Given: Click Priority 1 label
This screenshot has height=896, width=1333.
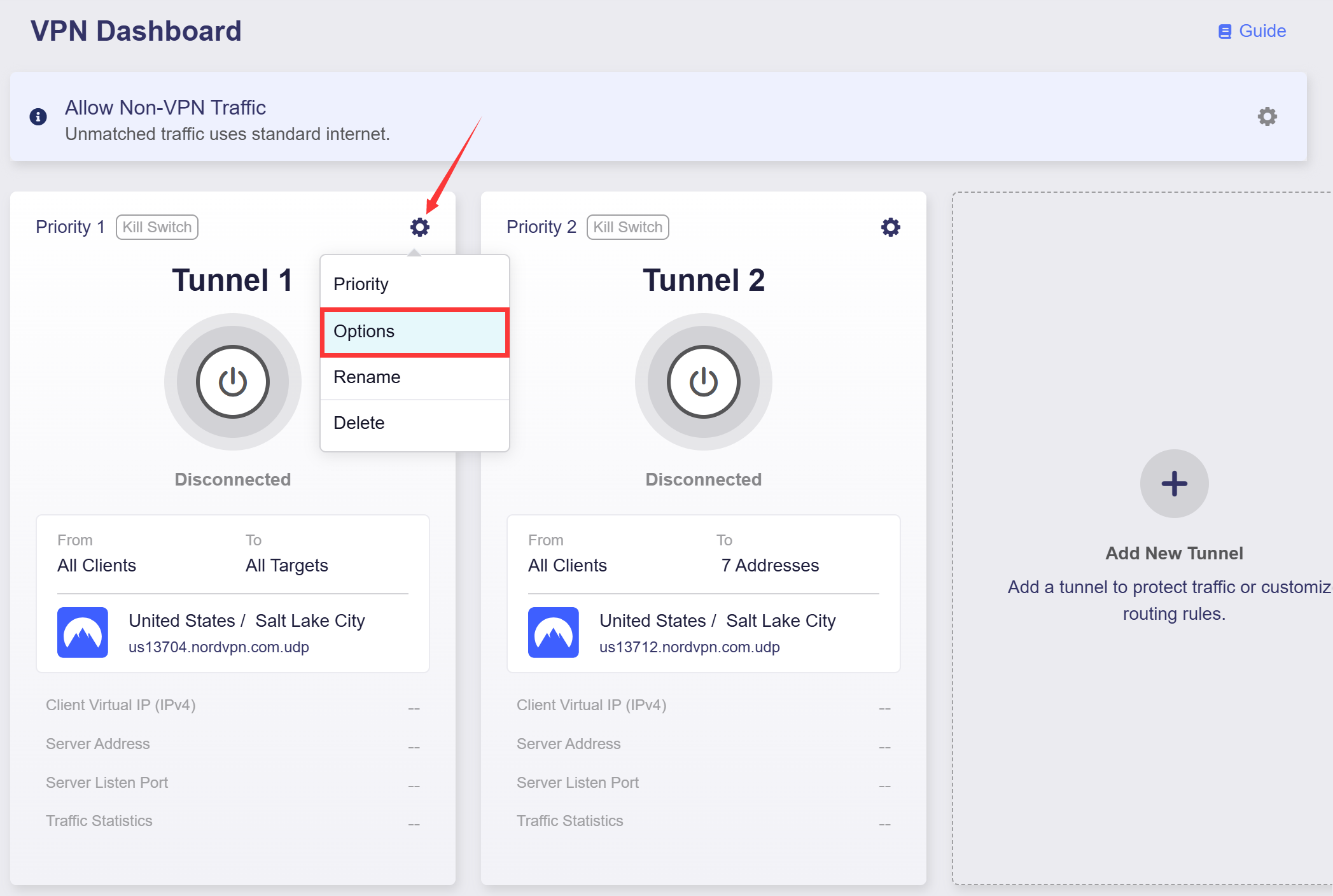Looking at the screenshot, I should (71, 227).
